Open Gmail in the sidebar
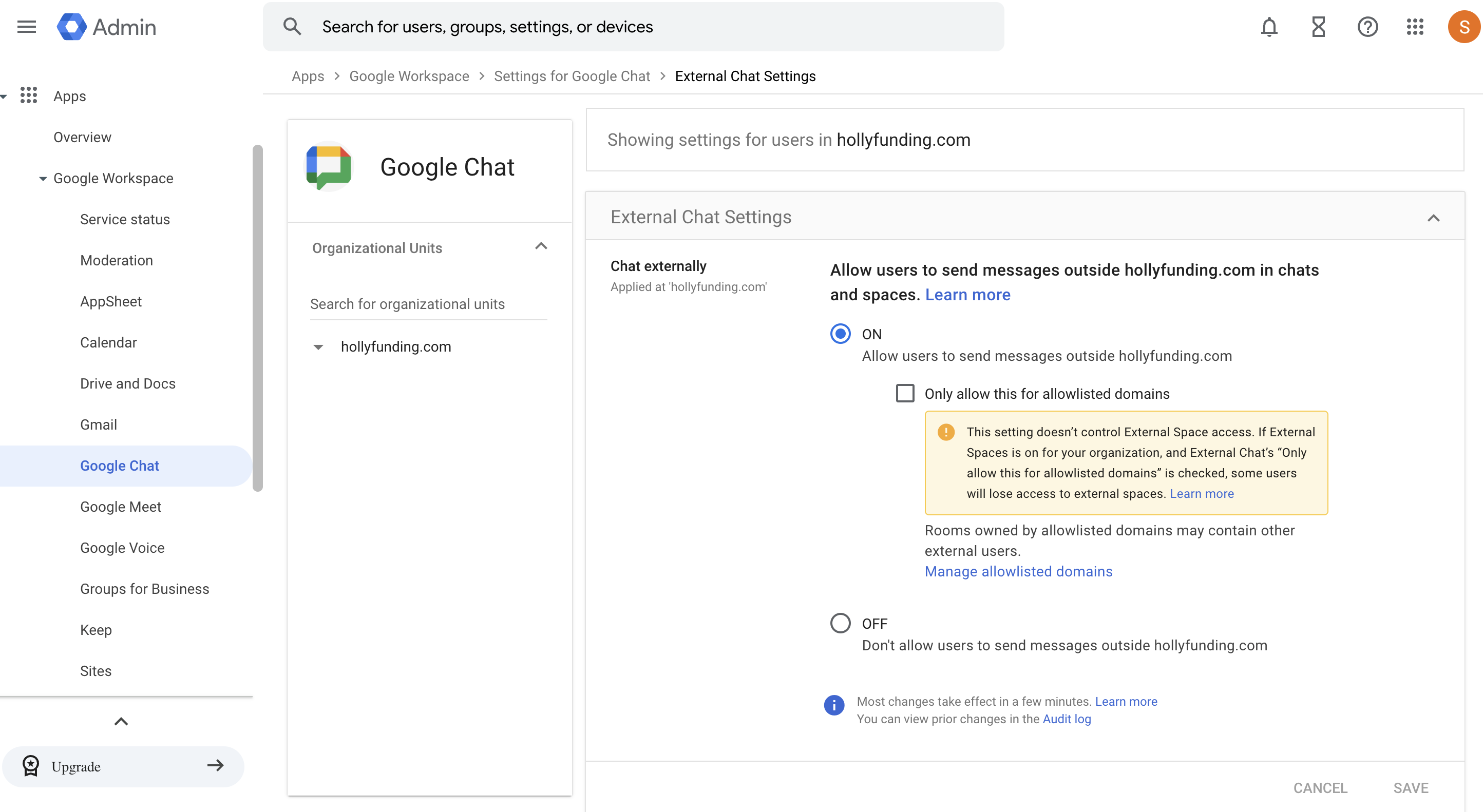1483x812 pixels. tap(99, 424)
